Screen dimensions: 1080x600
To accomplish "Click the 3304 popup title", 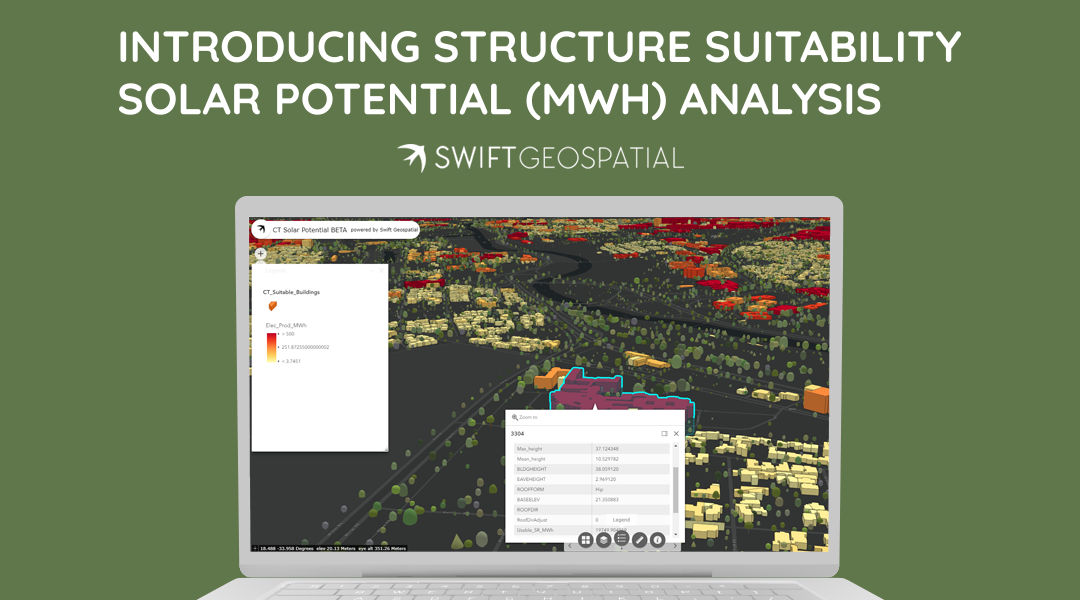I will pyautogui.click(x=517, y=433).
